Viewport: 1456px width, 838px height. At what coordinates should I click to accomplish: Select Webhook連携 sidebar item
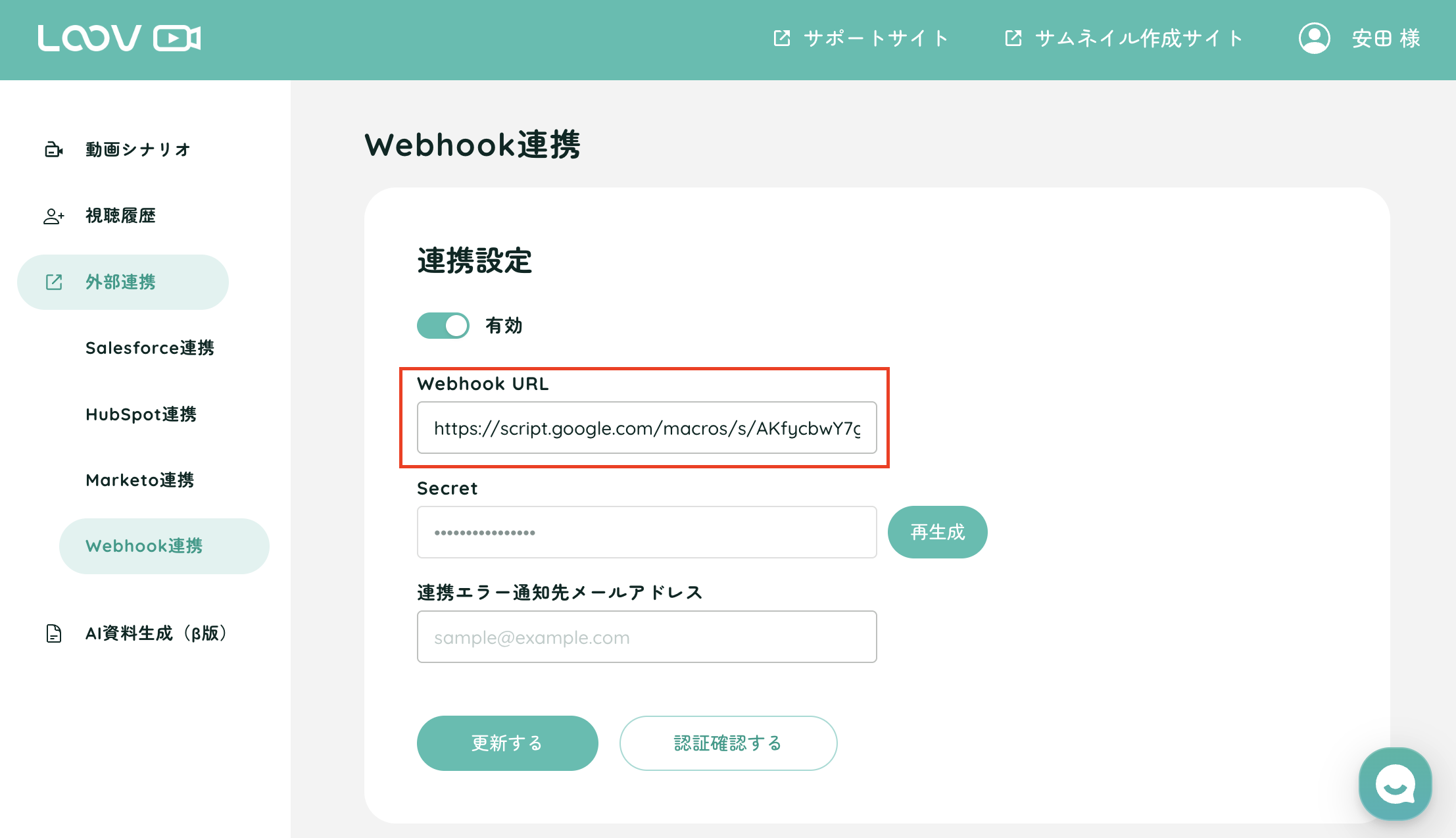click(x=144, y=546)
